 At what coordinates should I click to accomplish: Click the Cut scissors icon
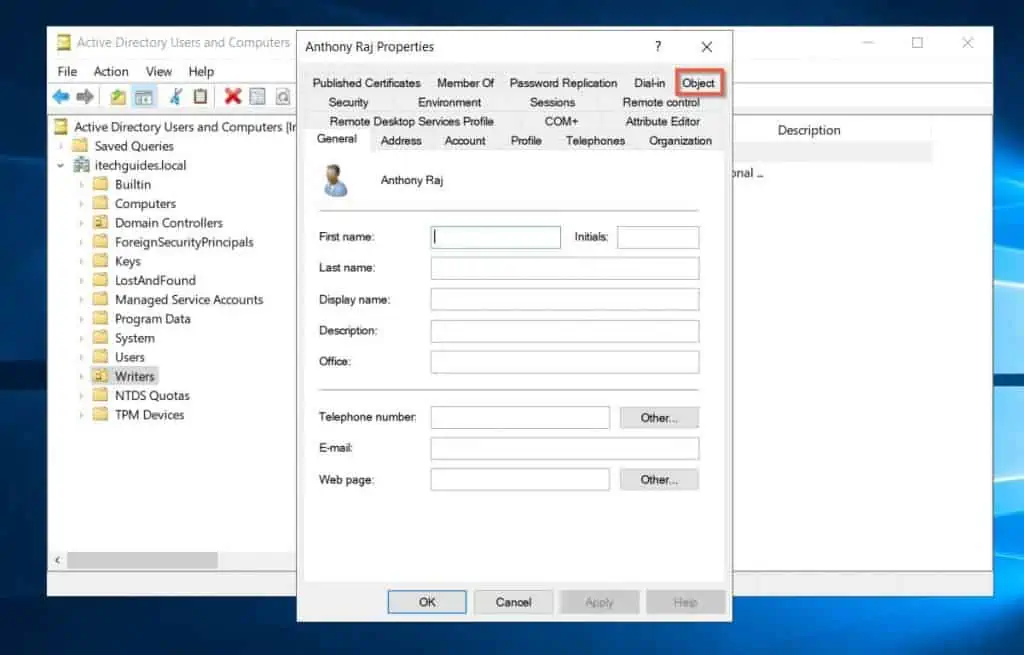[175, 97]
